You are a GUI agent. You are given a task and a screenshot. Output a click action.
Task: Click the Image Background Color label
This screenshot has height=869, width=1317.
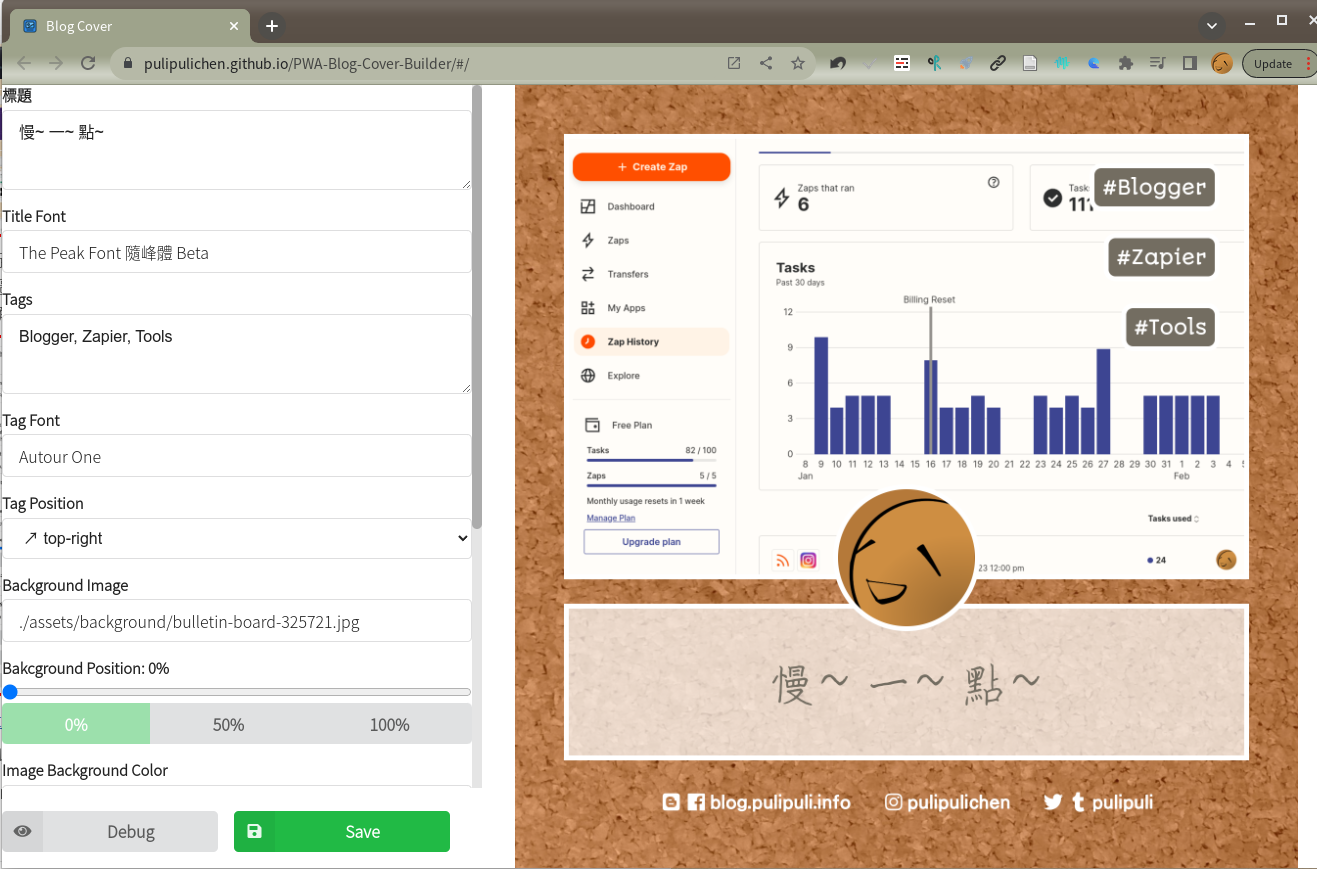coord(85,770)
